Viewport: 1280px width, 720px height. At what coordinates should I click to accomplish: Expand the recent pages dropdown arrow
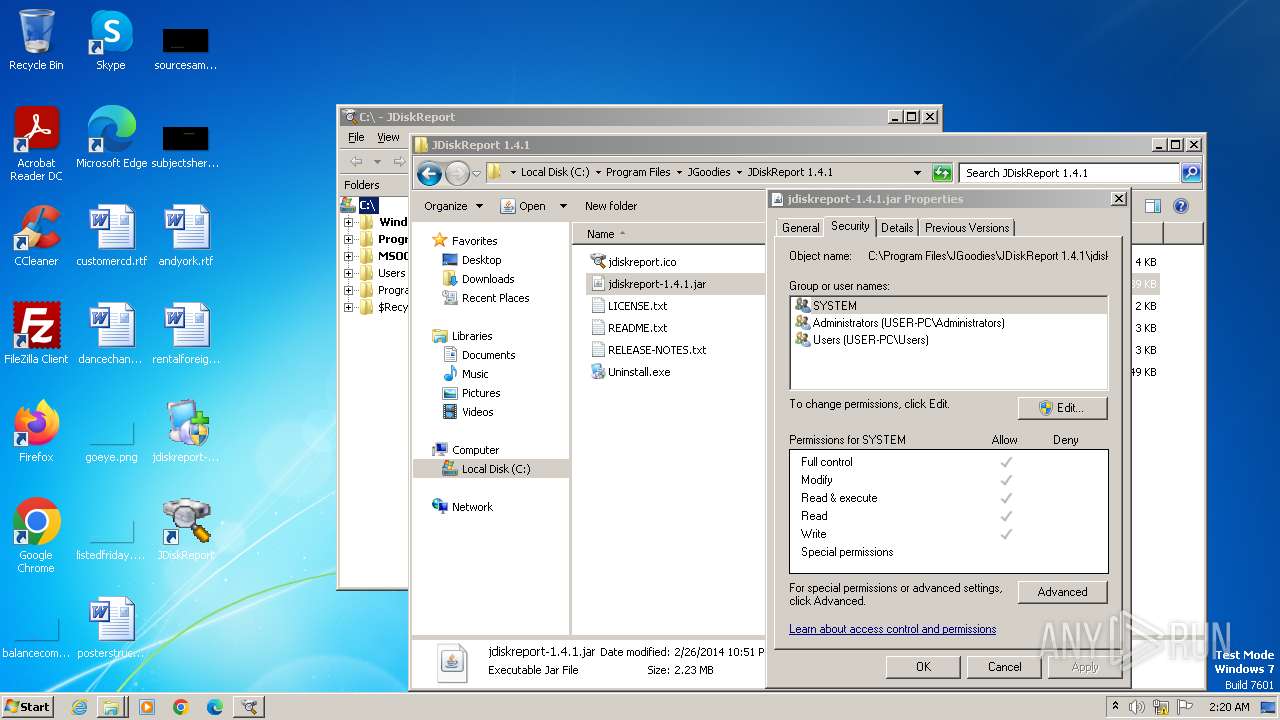[476, 173]
